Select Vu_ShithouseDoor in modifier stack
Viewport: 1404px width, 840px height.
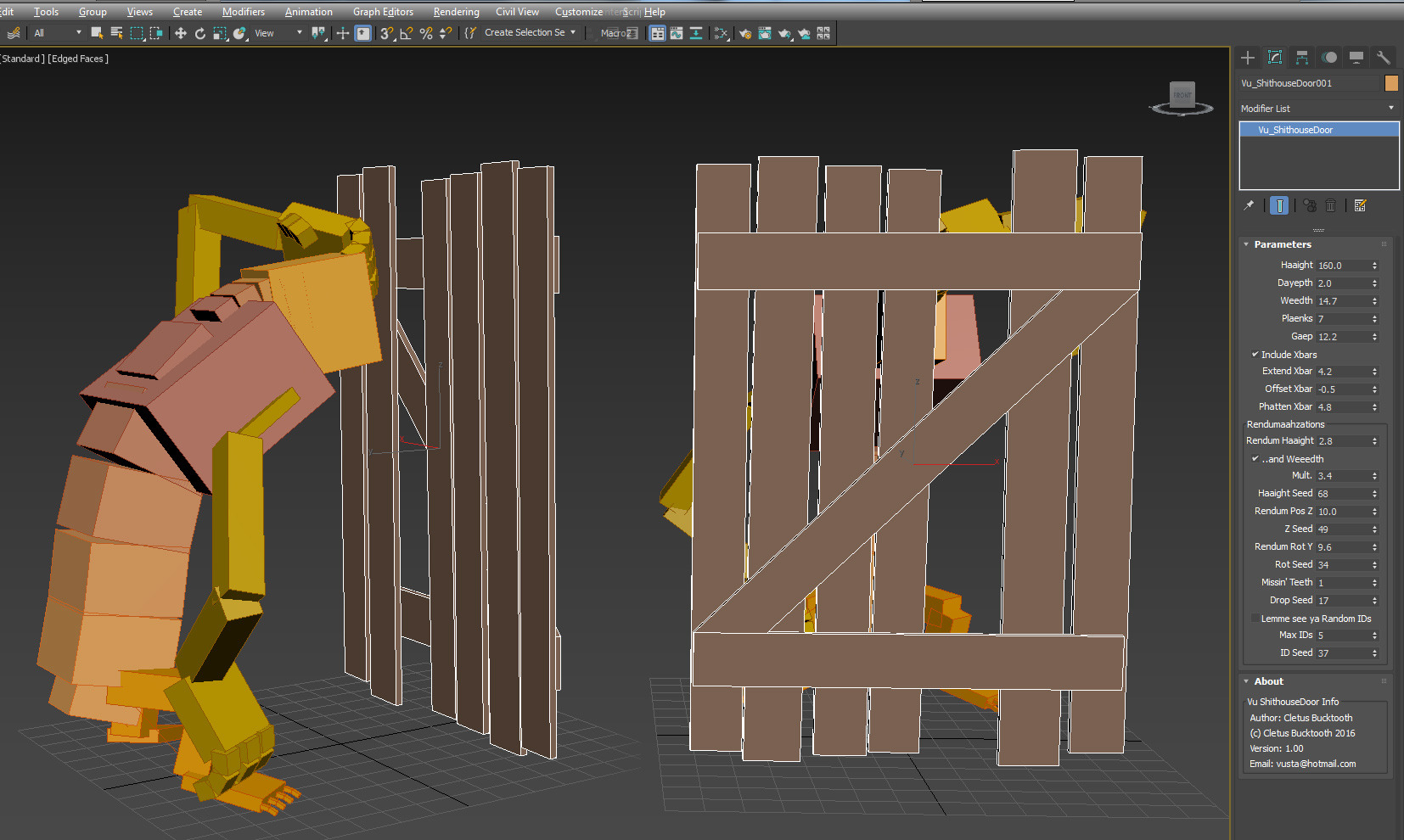[x=1295, y=130]
